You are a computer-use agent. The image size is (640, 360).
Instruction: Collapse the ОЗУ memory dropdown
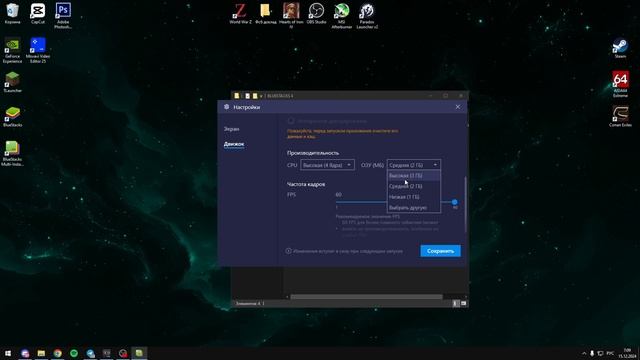[413, 165]
